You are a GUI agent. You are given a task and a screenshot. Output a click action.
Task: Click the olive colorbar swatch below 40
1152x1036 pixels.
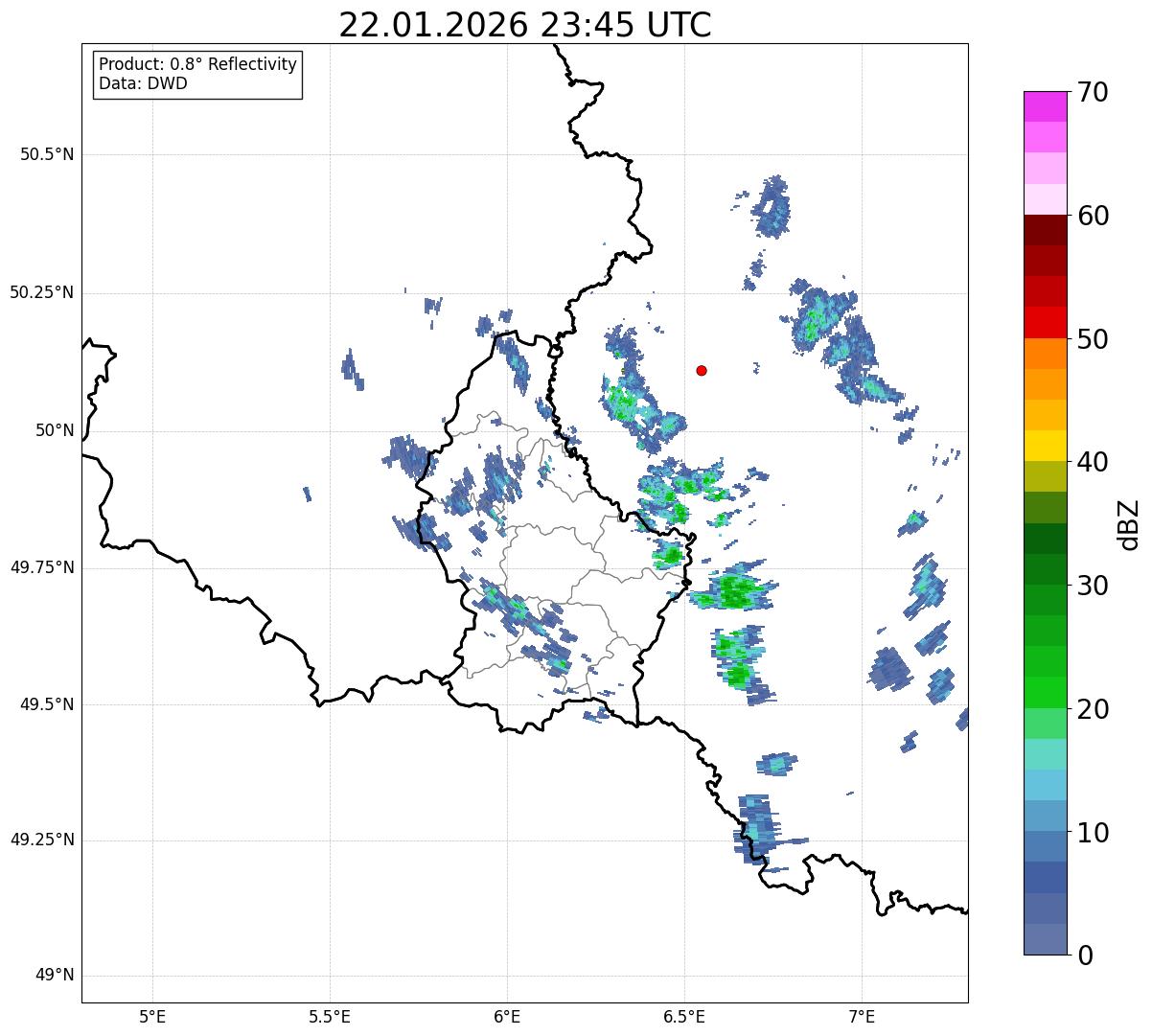point(1045,476)
